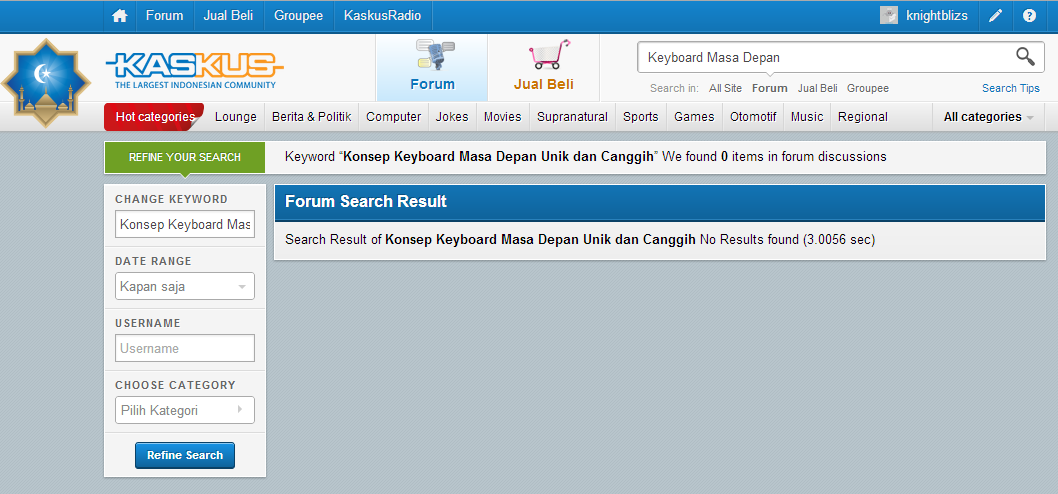Image resolution: width=1058 pixels, height=494 pixels.
Task: Open Forum in the top bar
Action: pyautogui.click(x=165, y=16)
